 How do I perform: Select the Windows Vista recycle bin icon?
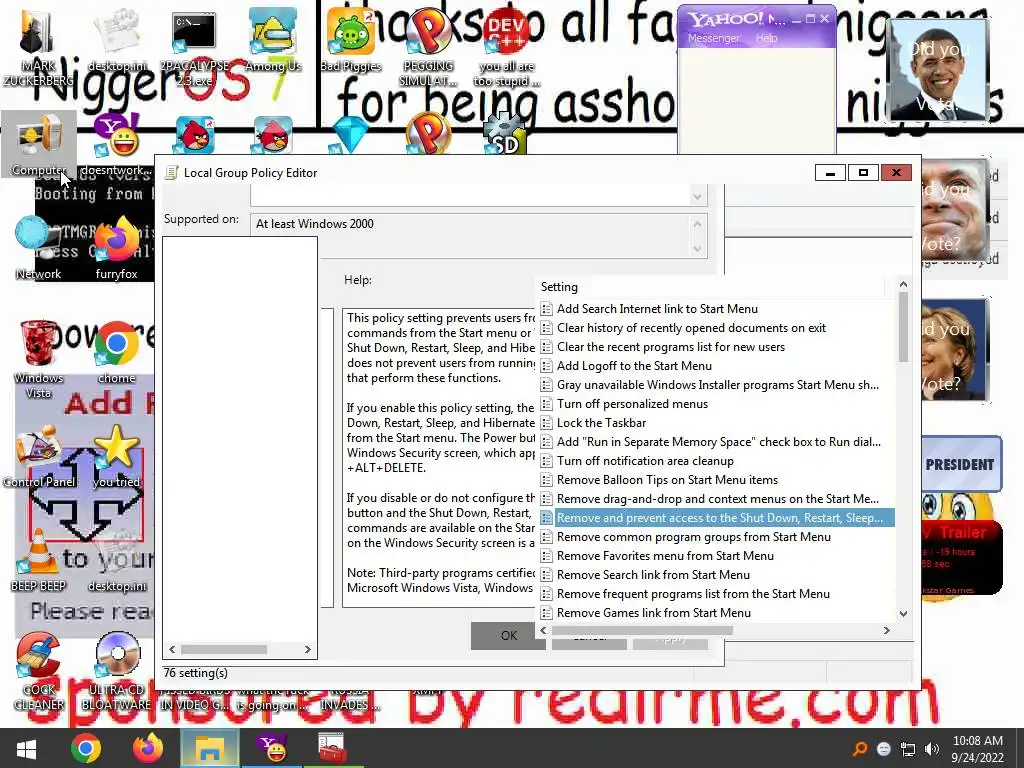38,359
